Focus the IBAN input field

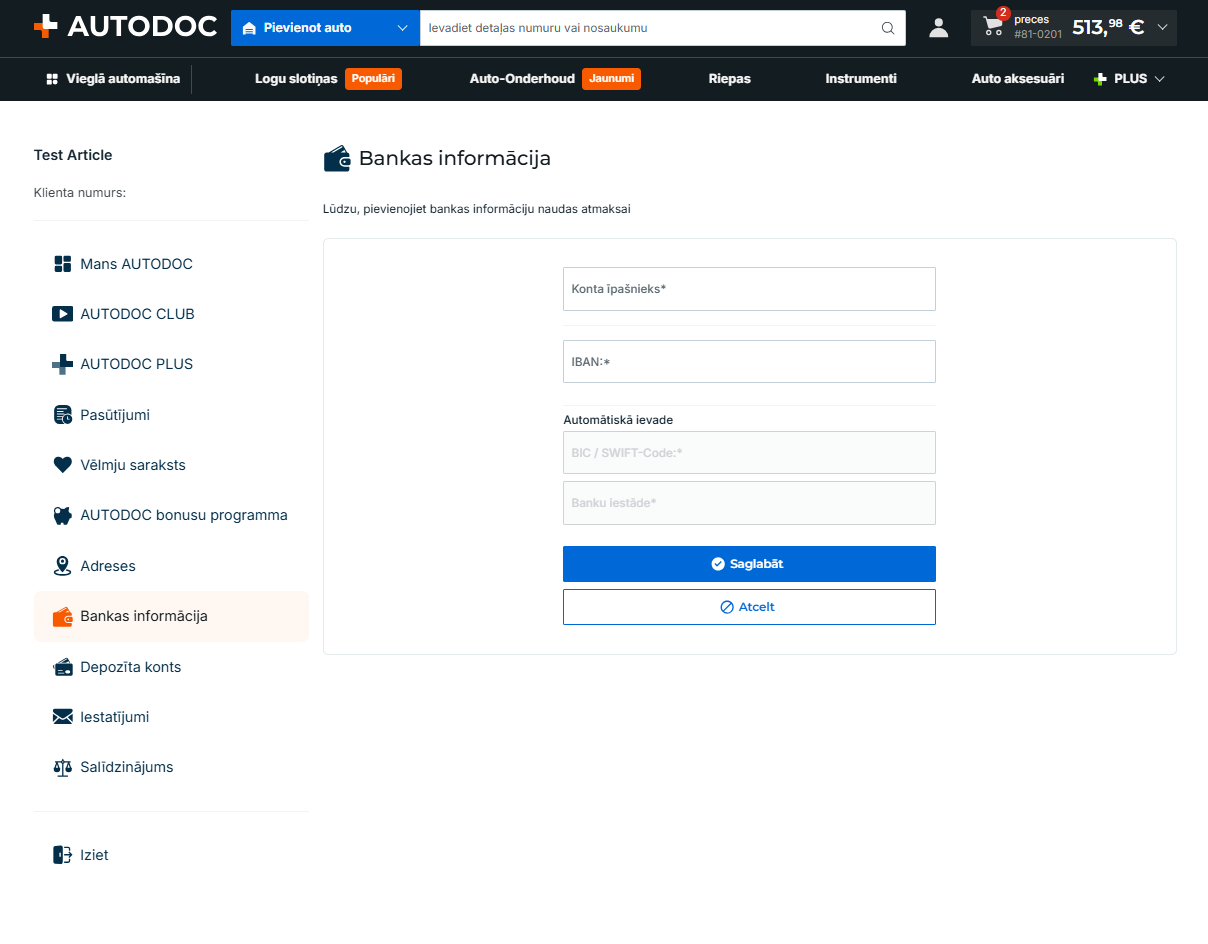coord(749,361)
